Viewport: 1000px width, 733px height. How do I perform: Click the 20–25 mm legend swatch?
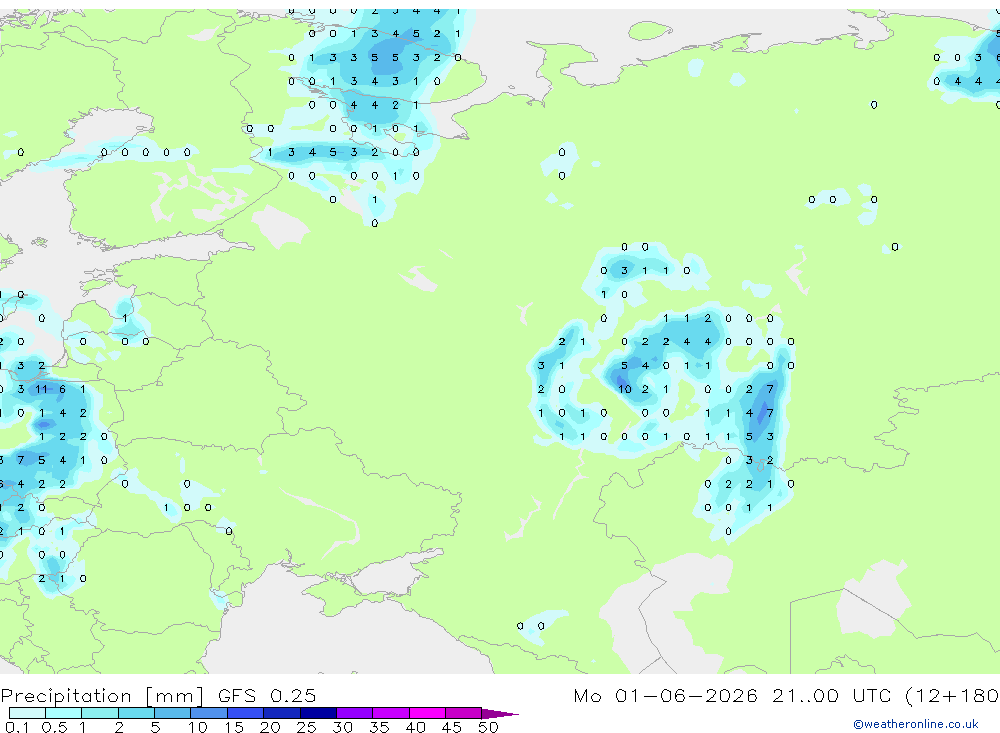point(282,713)
